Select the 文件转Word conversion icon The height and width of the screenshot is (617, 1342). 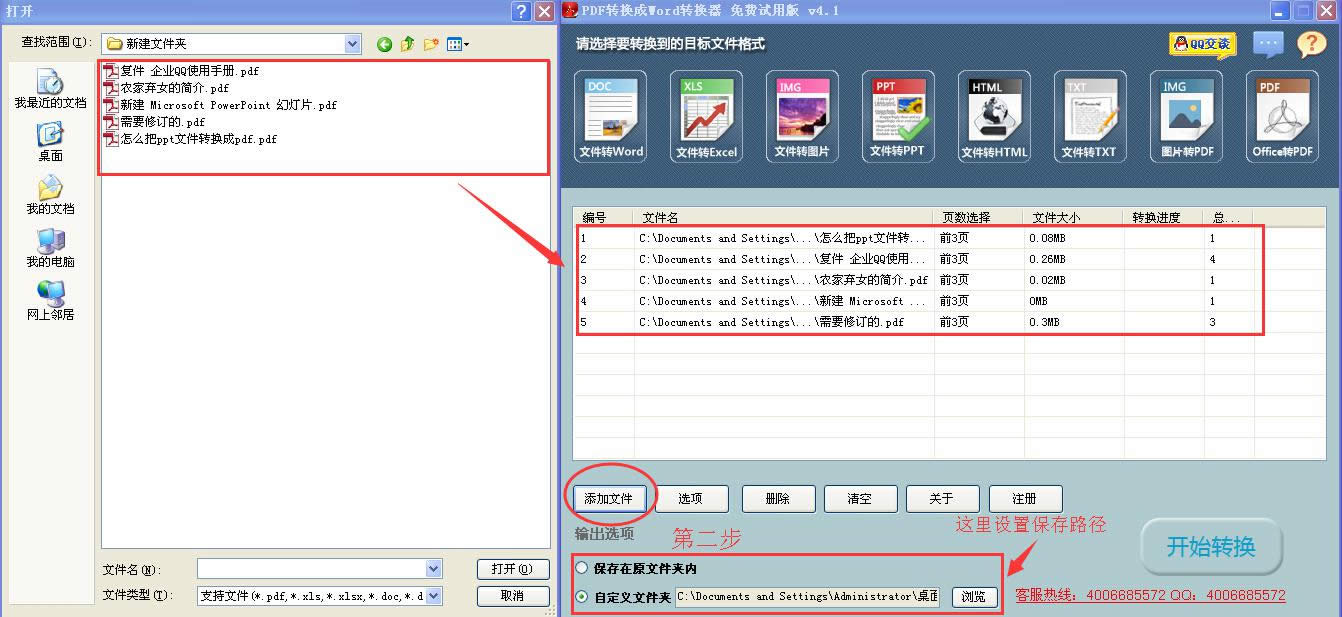(610, 115)
